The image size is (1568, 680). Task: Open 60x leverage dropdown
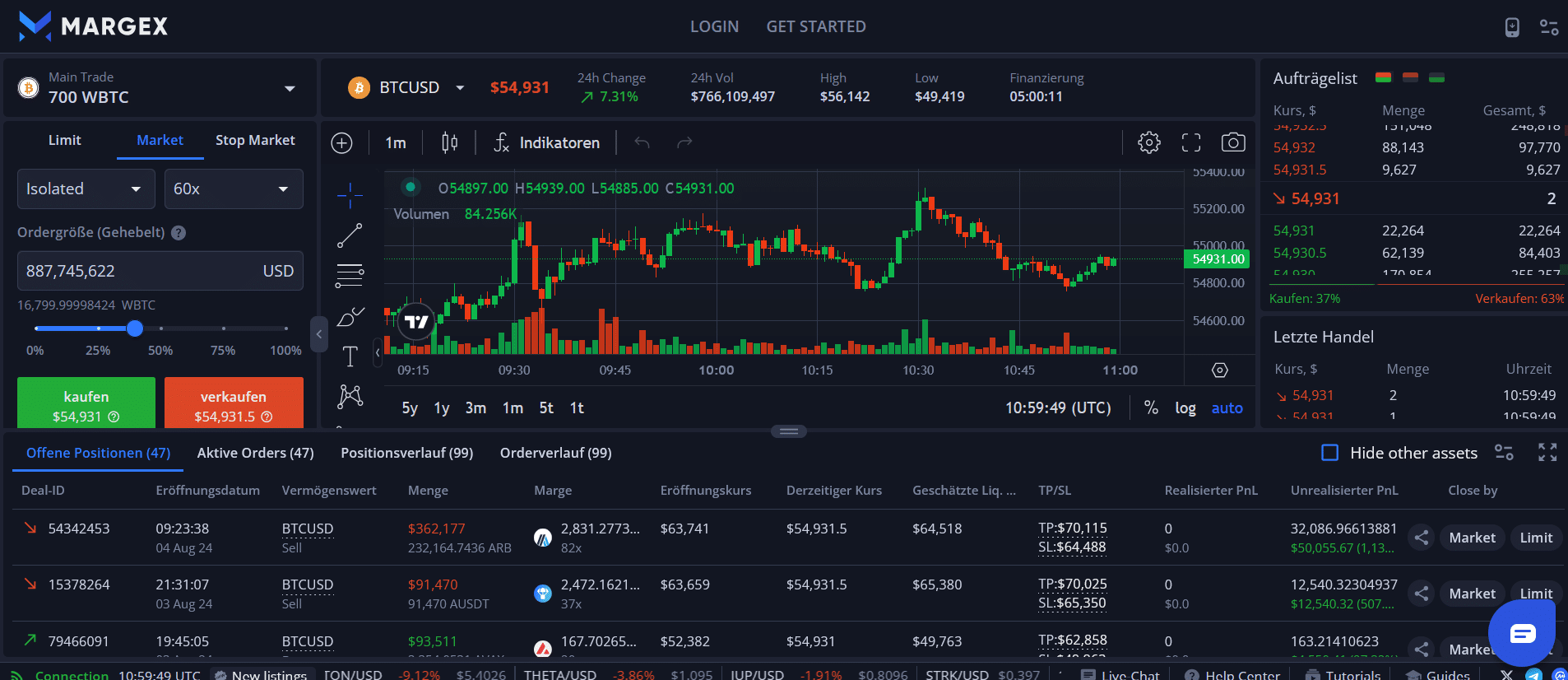pyautogui.click(x=234, y=189)
